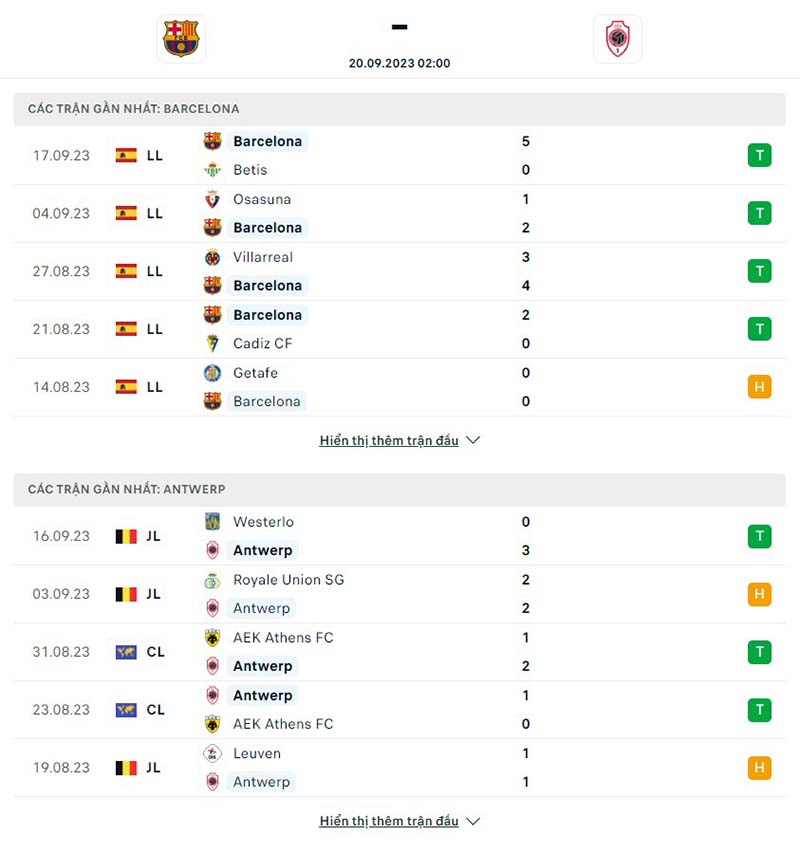The width and height of the screenshot is (800, 854).
Task: Toggle the green T result badge on 17.09.23
Action: [759, 155]
